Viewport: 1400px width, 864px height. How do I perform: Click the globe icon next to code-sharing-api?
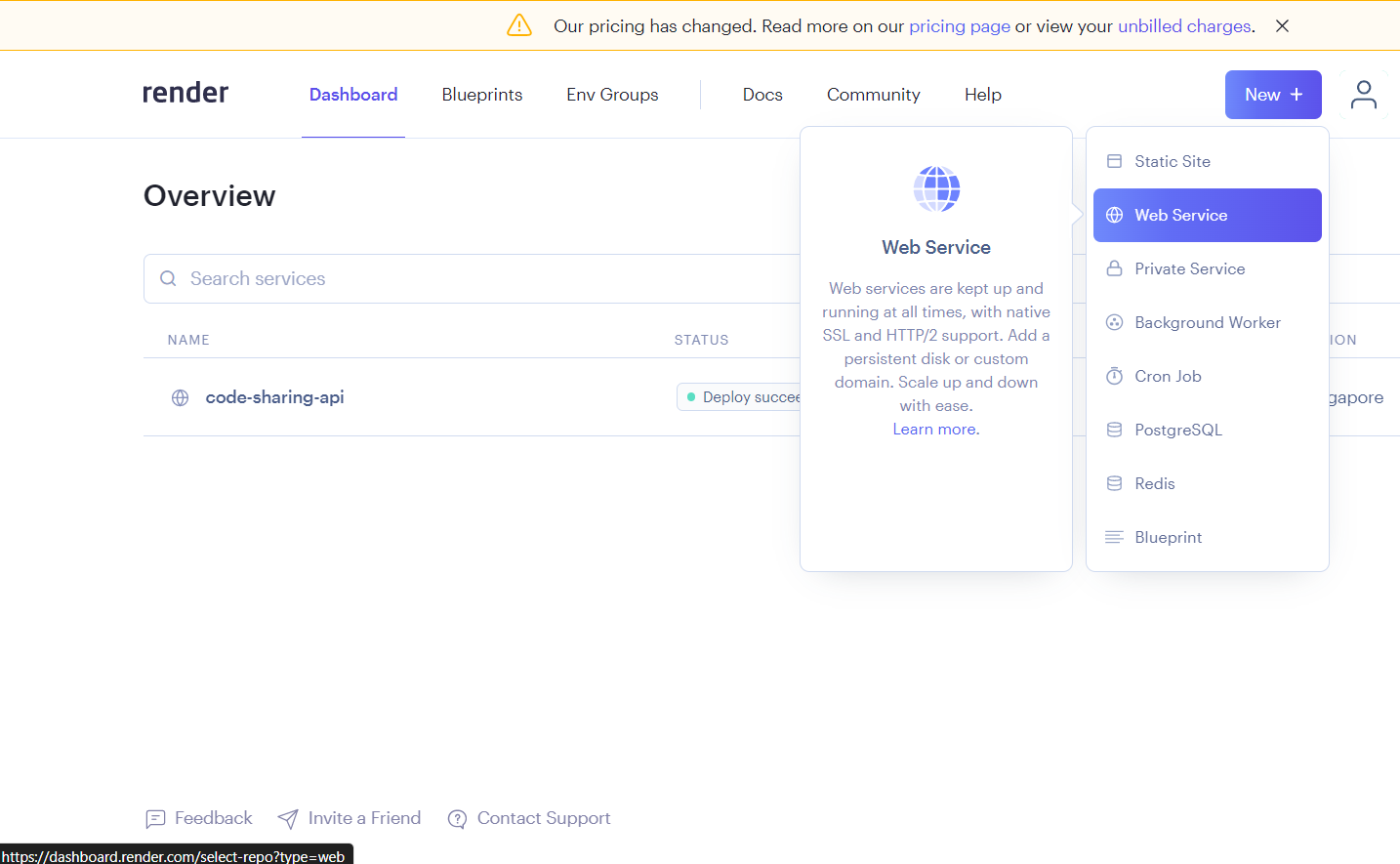click(x=180, y=397)
